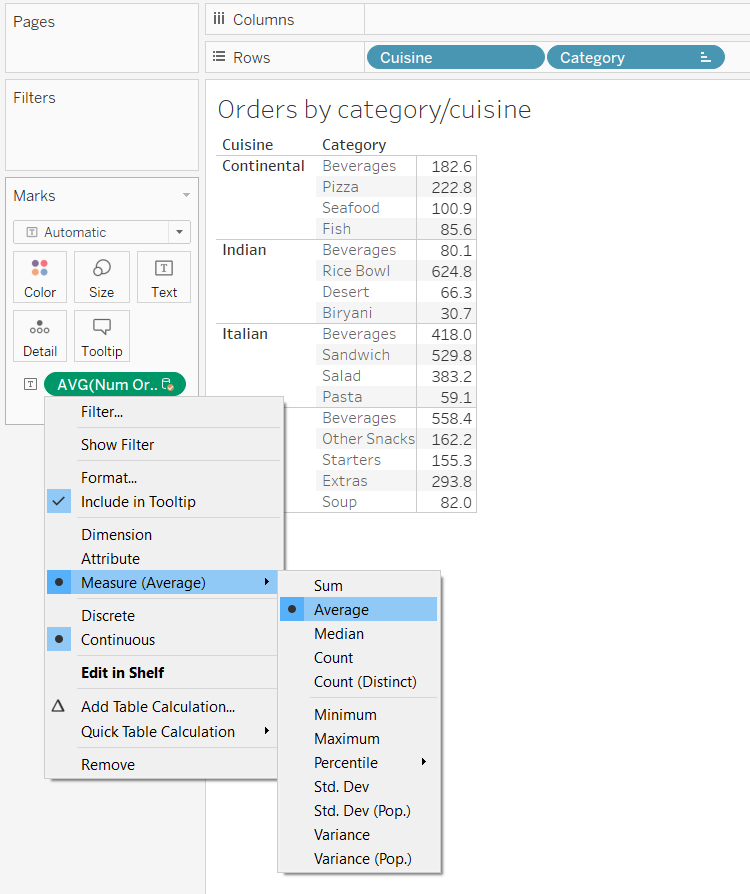Choose Edit in Shelf
Viewport: 750px width, 894px height.
pos(162,673)
